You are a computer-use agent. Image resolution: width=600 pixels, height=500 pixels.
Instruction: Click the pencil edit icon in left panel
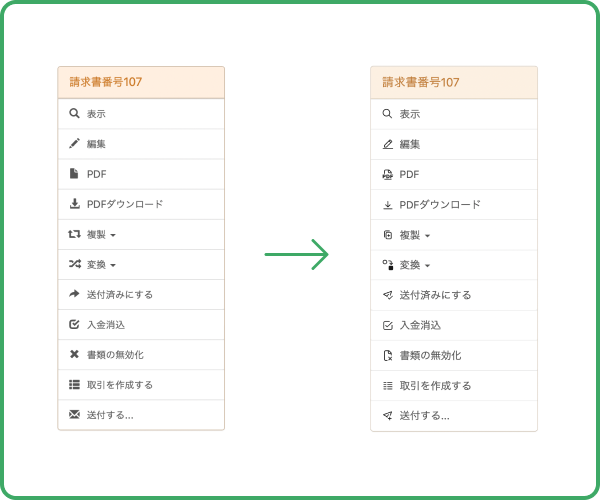pos(74,144)
